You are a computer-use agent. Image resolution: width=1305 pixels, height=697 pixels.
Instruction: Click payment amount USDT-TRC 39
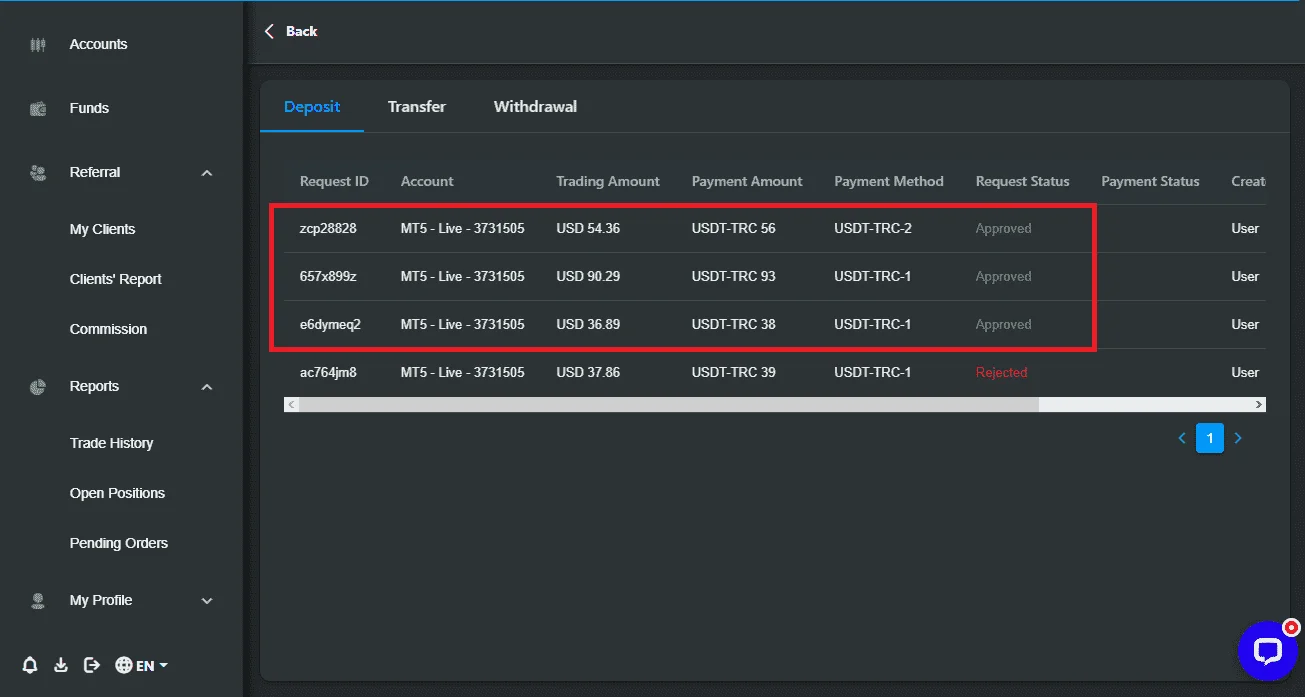(734, 373)
